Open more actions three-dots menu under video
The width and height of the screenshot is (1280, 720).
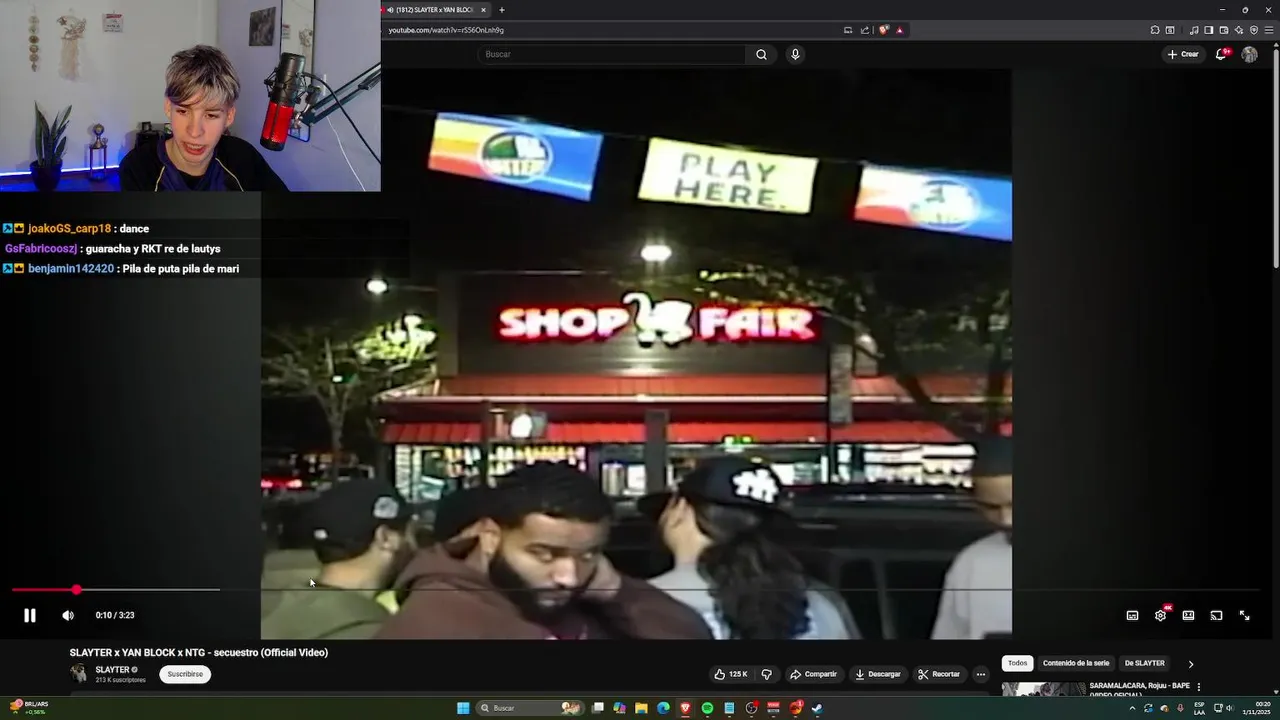pyautogui.click(x=981, y=674)
